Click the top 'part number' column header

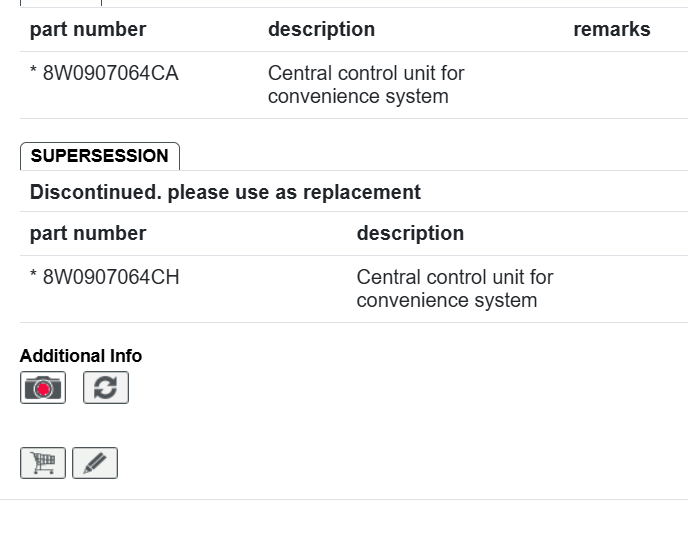pos(88,29)
